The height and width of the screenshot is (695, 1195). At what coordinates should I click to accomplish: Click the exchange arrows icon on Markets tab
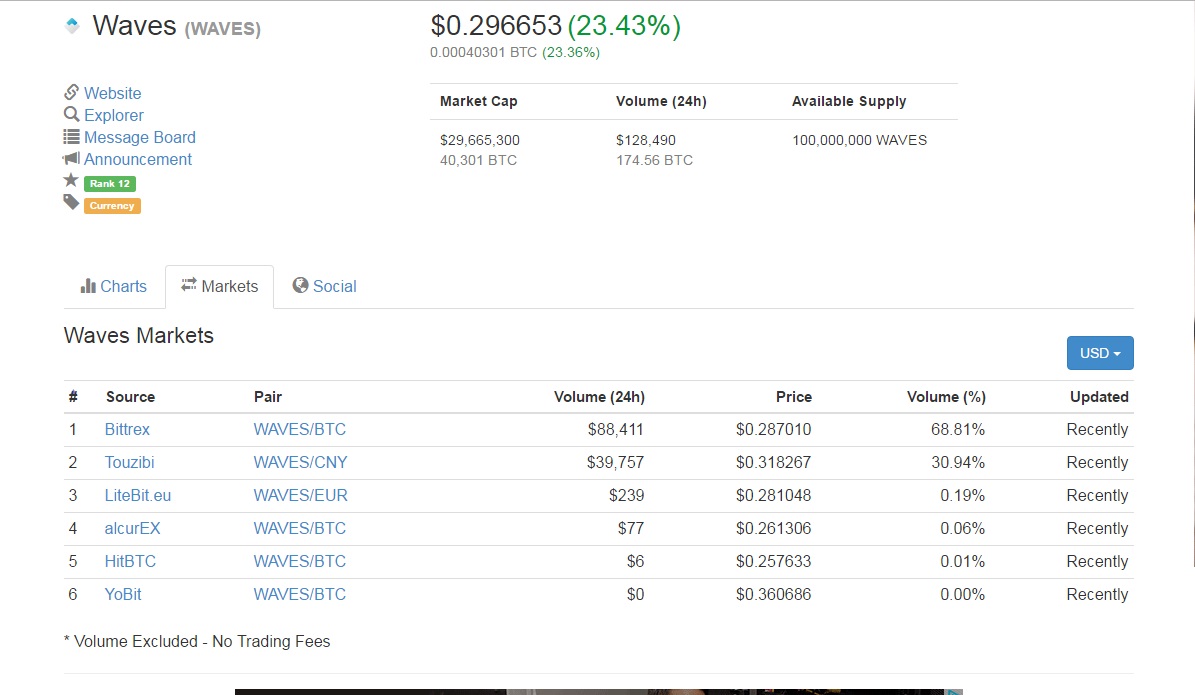(x=188, y=285)
